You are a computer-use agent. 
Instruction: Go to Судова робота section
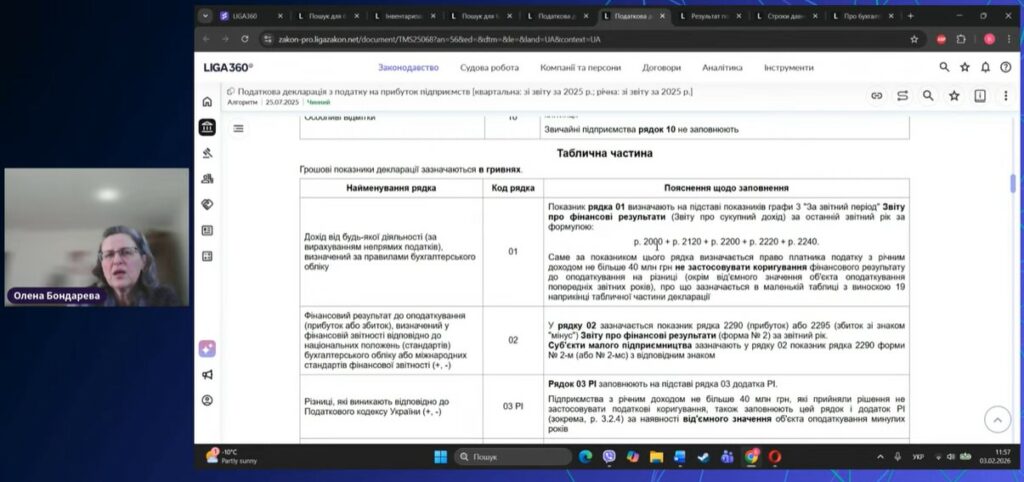click(489, 67)
